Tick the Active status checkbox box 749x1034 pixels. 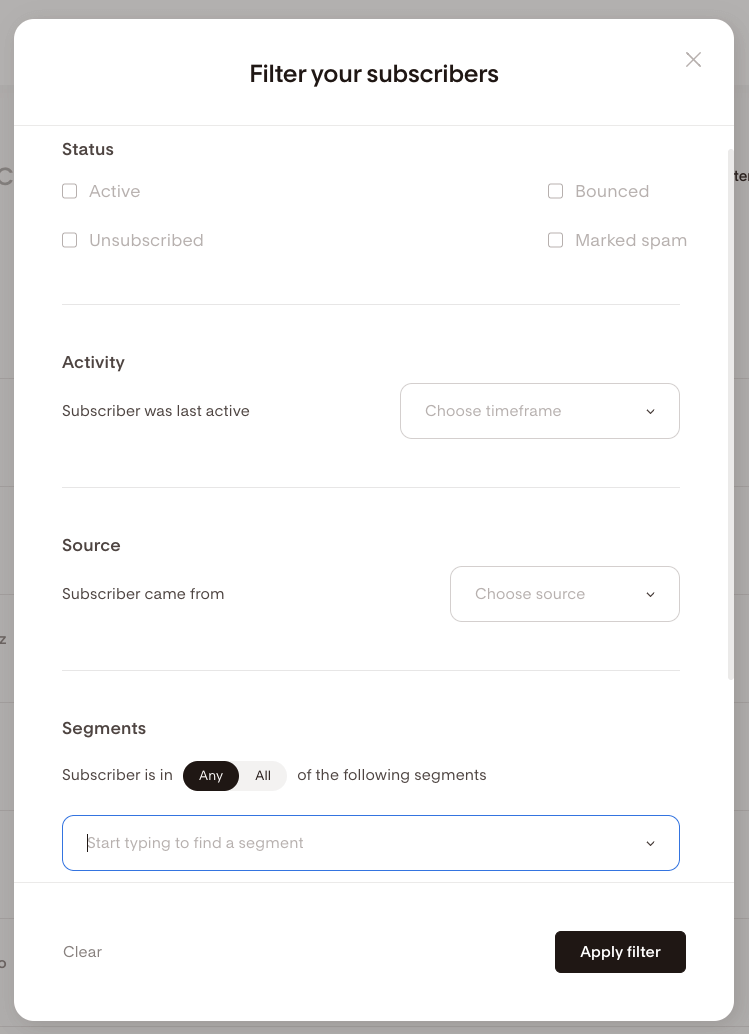point(70,191)
